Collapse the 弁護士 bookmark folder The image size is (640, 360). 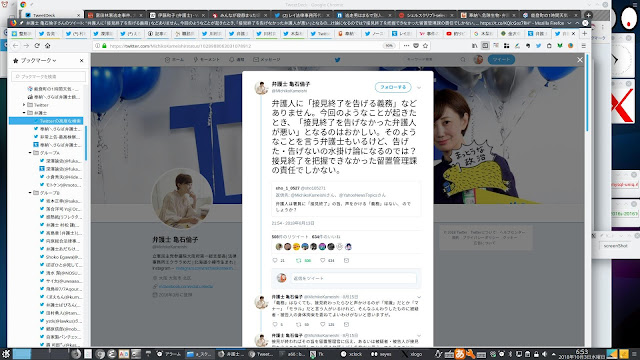24,113
